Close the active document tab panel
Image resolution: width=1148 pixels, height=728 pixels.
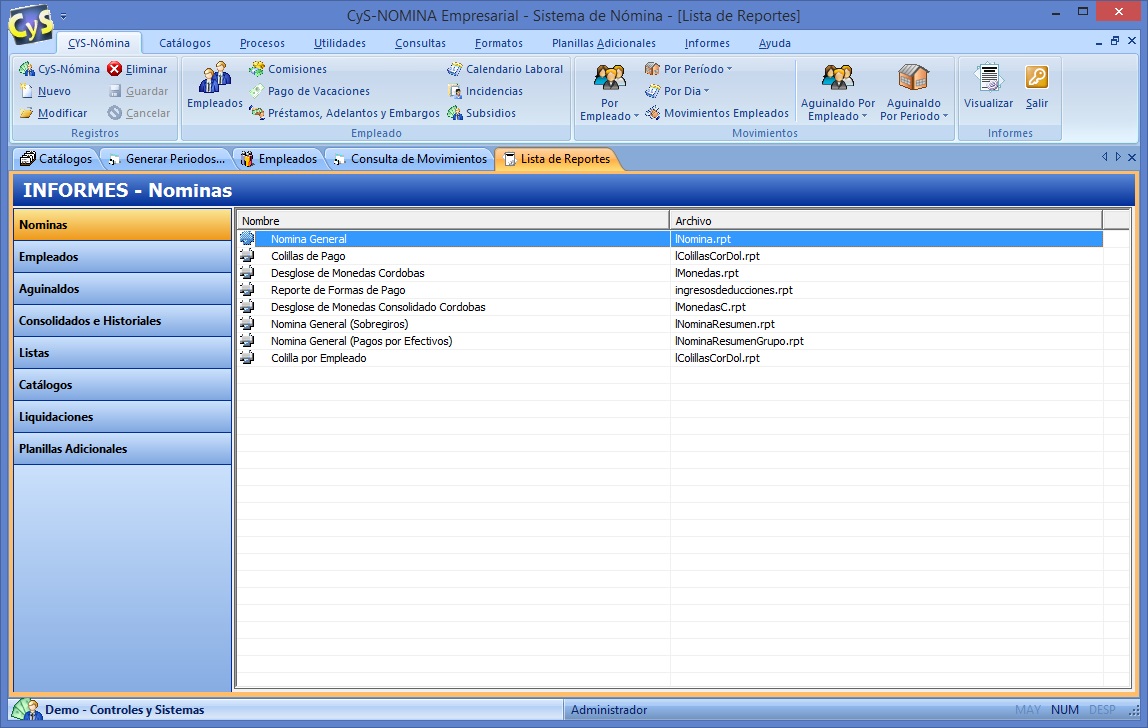[x=1132, y=157]
